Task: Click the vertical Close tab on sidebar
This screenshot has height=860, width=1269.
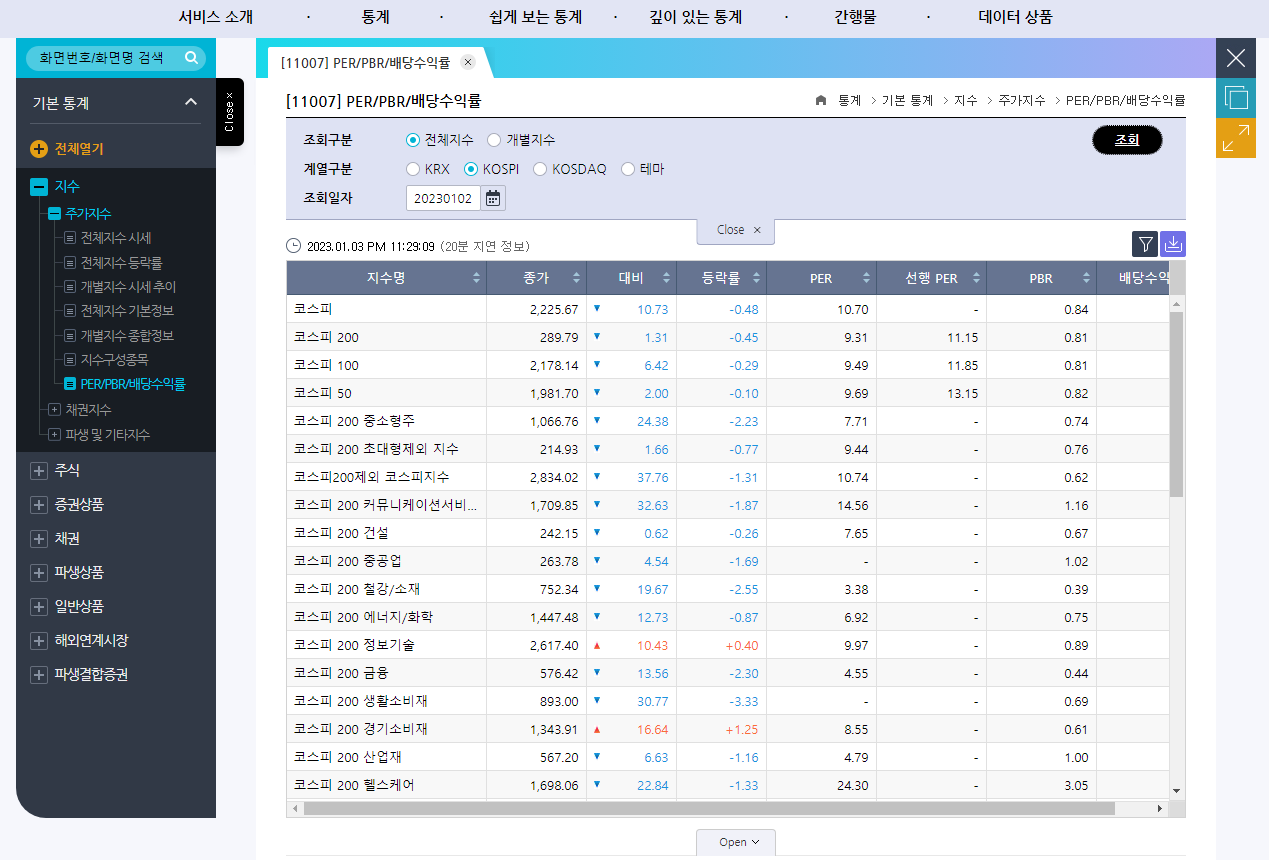Action: [230, 112]
